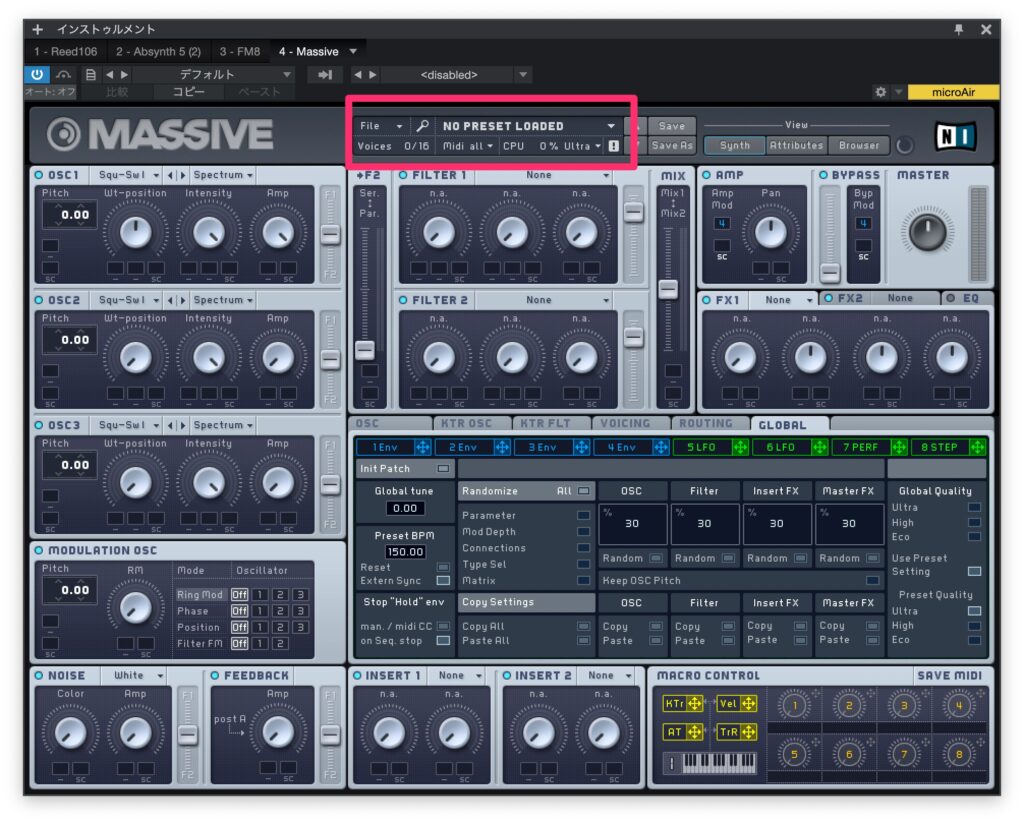Click the Preset BPM value field
The width and height of the screenshot is (1024, 823).
pyautogui.click(x=405, y=552)
